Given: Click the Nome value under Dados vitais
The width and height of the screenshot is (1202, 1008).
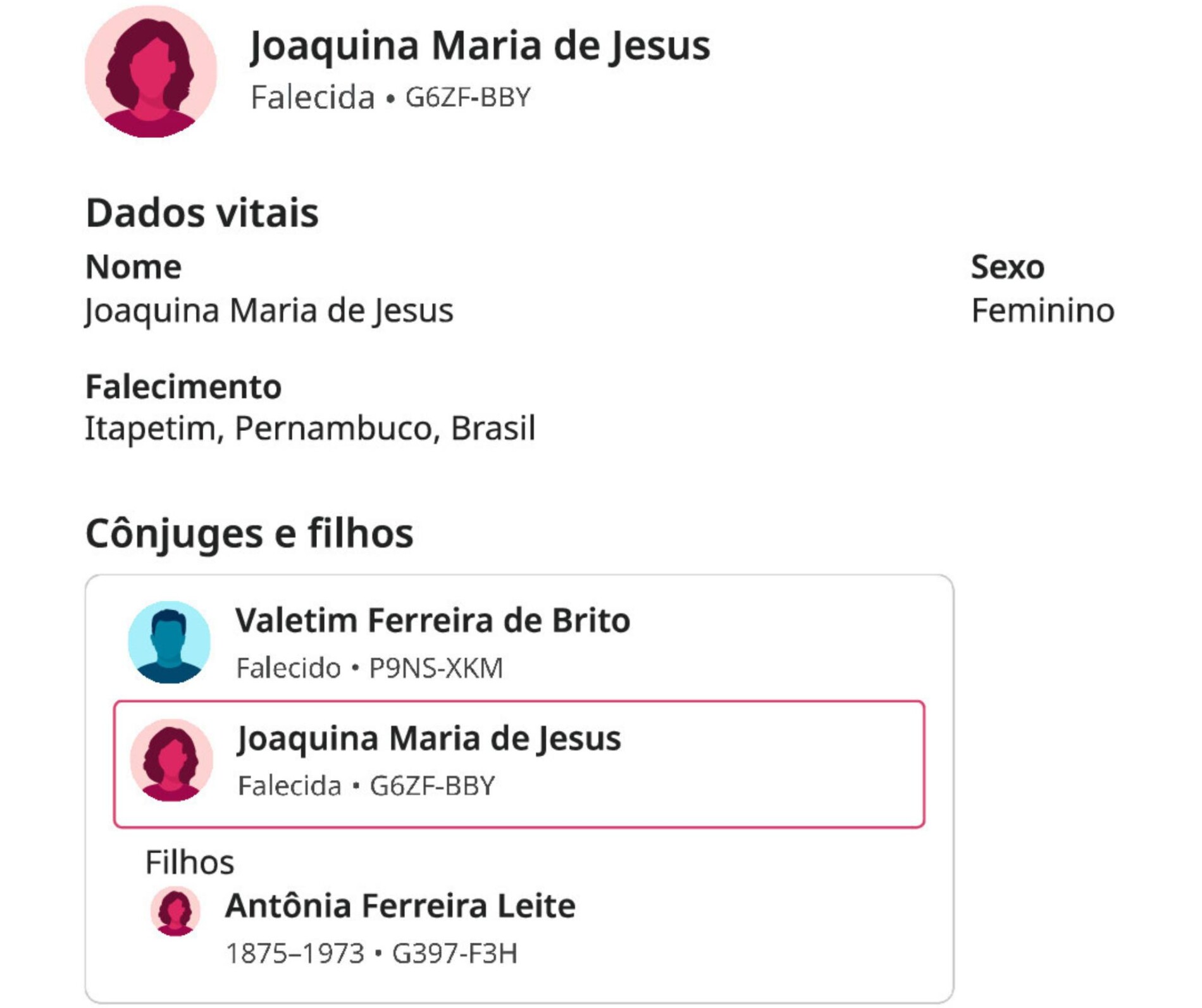Looking at the screenshot, I should click(x=269, y=311).
